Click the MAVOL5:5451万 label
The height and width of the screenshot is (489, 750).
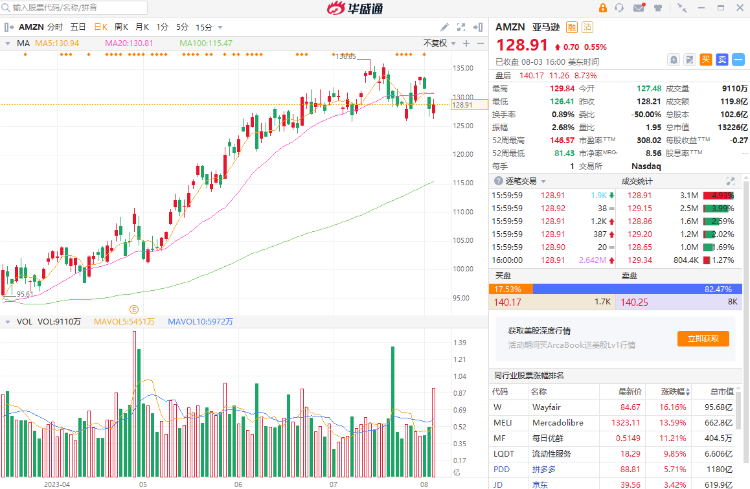124,322
